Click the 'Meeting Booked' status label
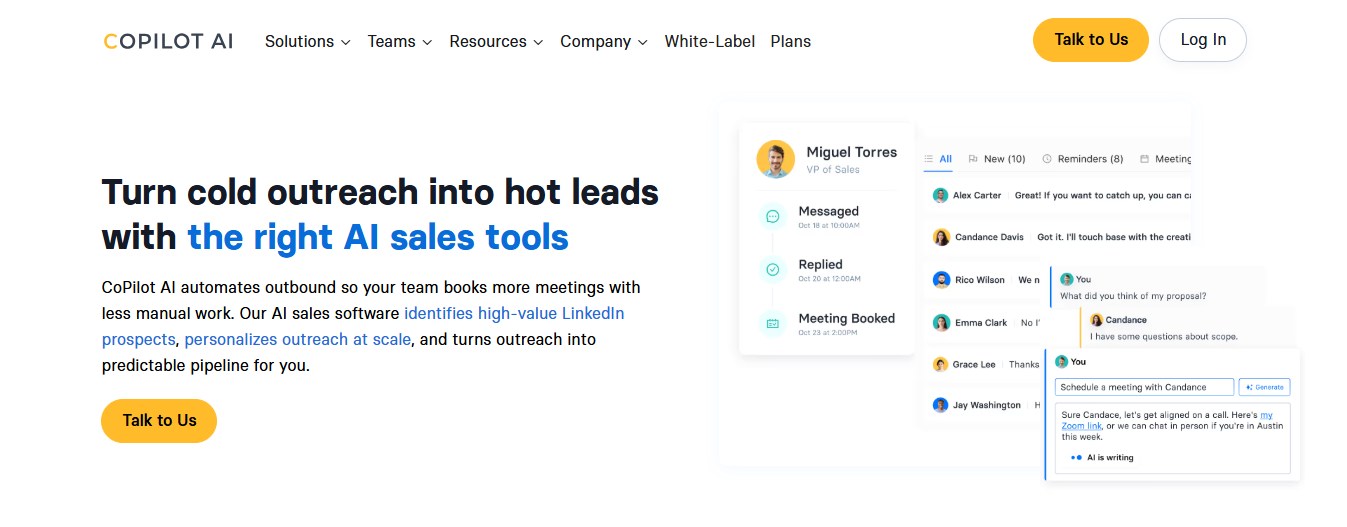 point(846,318)
